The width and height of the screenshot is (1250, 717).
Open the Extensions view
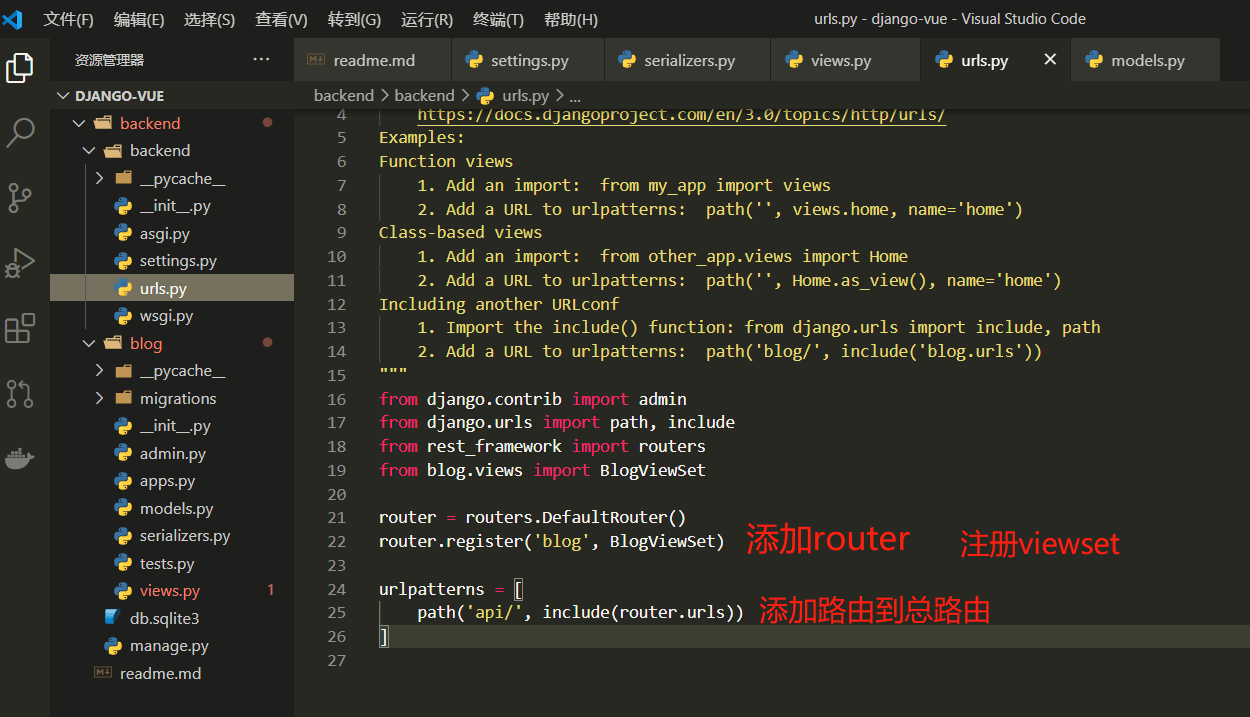point(21,328)
